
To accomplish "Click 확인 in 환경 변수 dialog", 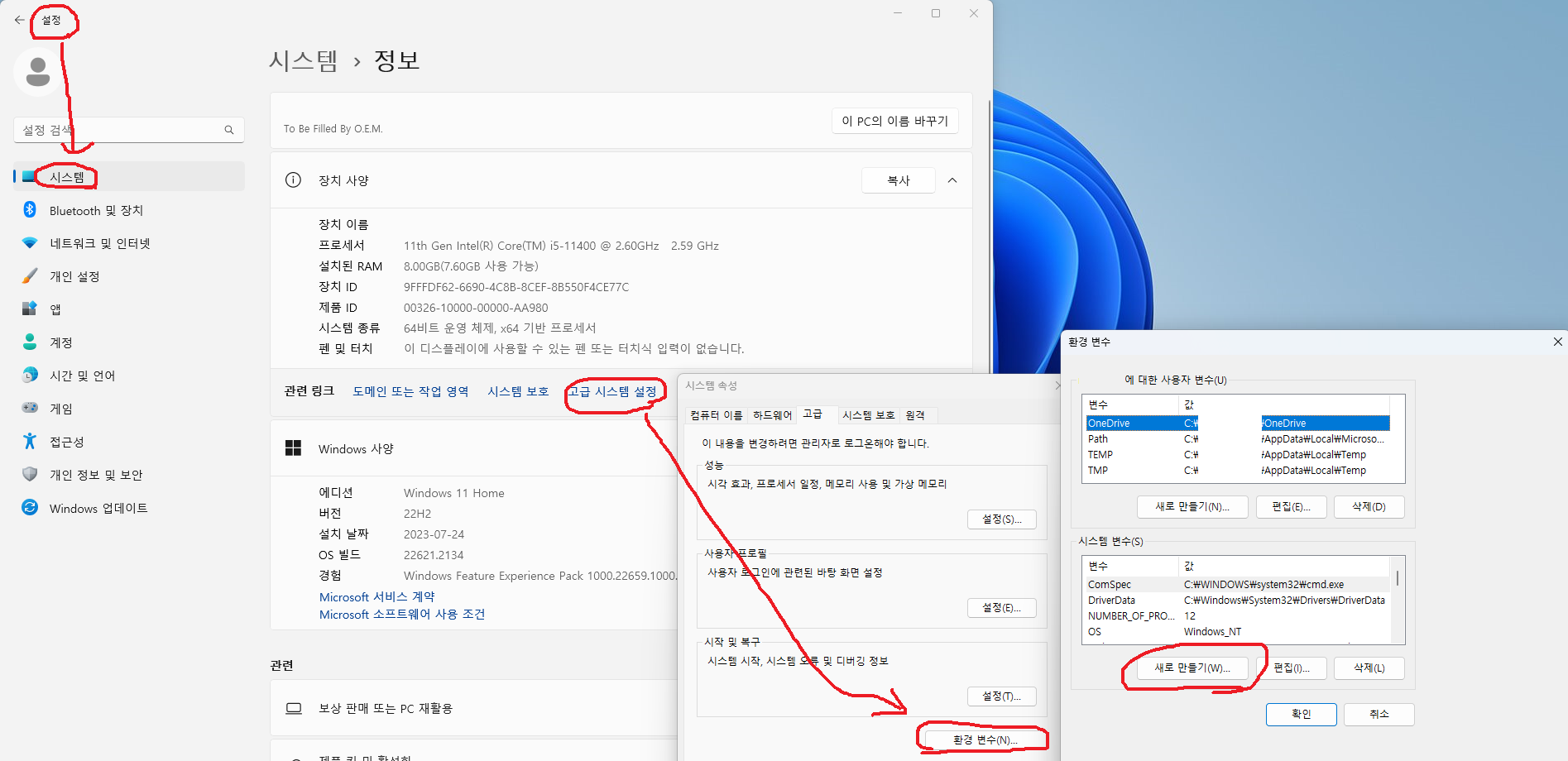I will click(x=1302, y=714).
